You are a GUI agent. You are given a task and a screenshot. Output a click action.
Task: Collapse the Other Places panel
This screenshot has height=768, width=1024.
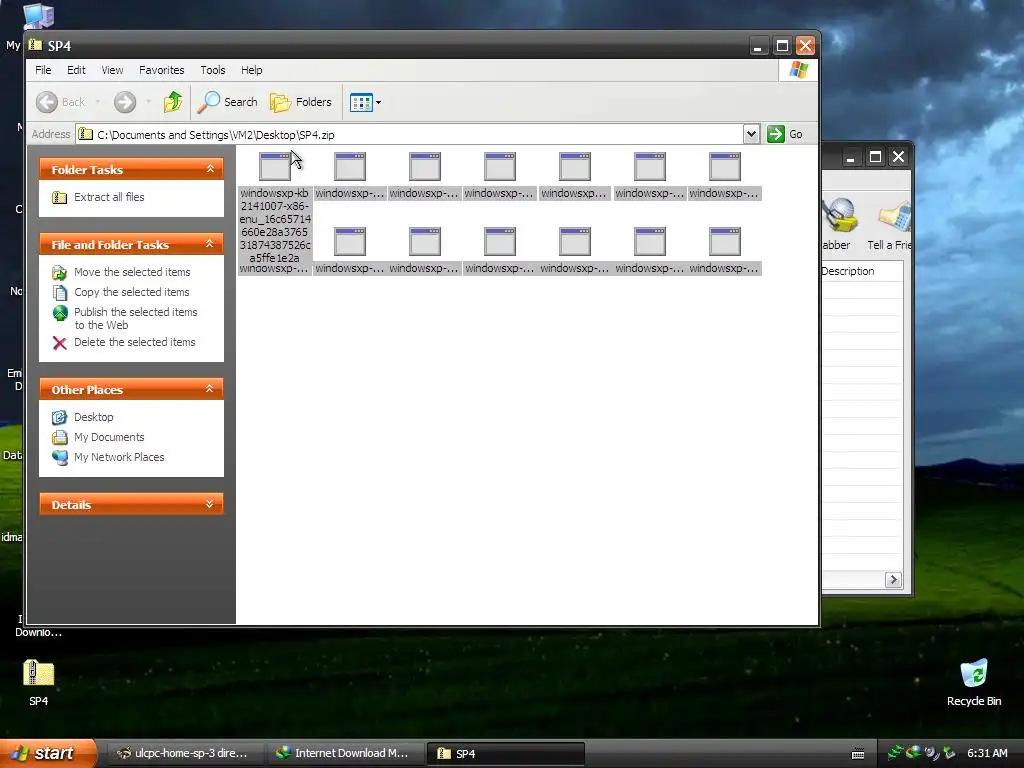[210, 389]
